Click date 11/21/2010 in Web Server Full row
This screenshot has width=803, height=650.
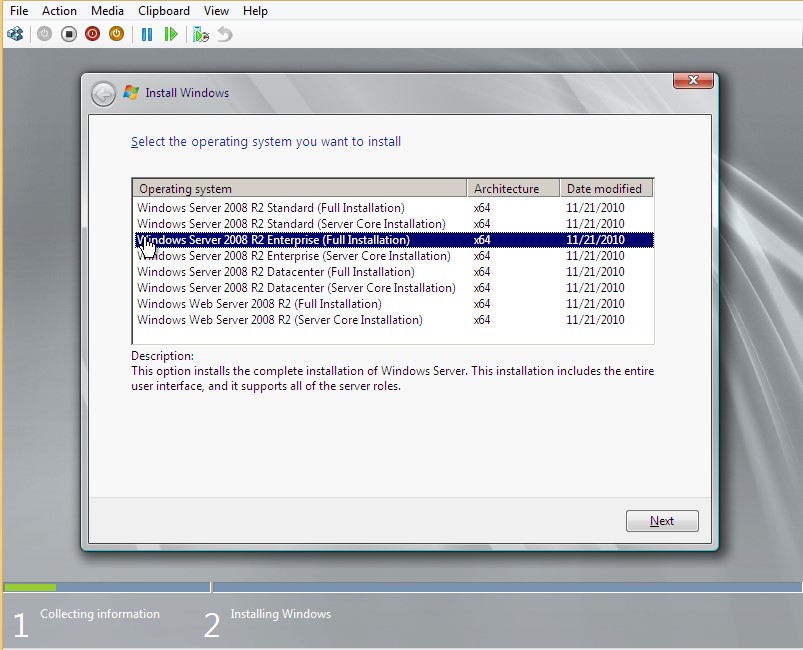point(595,304)
